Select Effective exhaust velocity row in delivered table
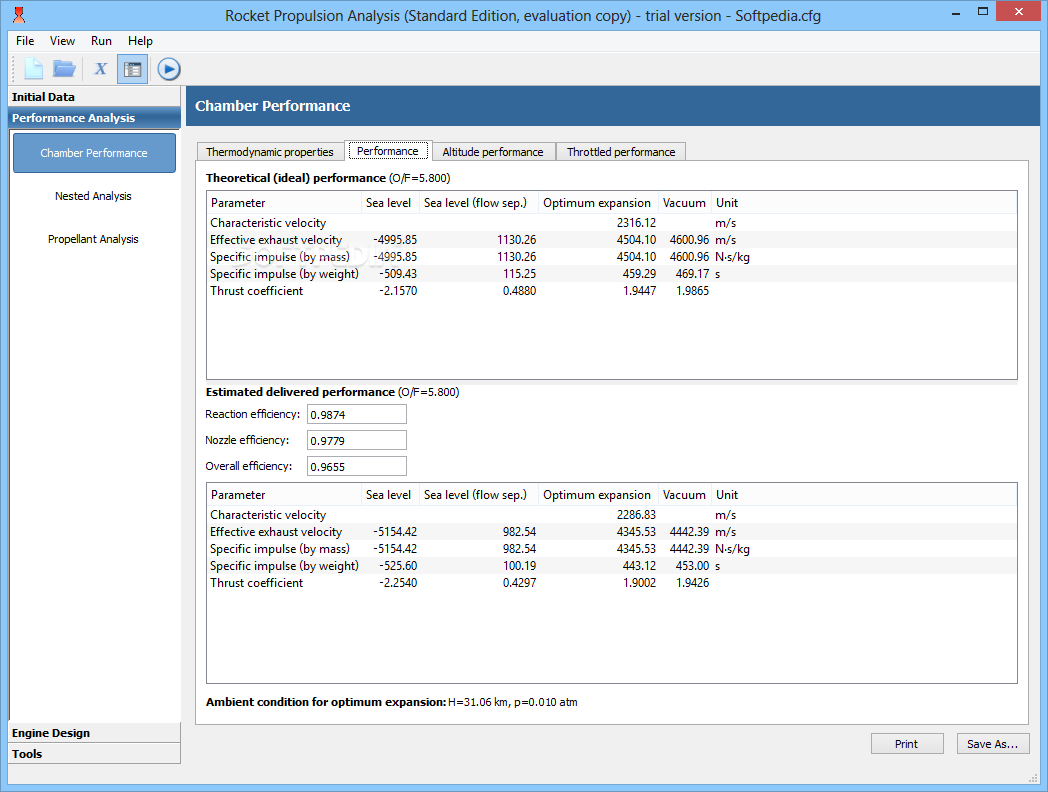The height and width of the screenshot is (792, 1048). pos(612,532)
